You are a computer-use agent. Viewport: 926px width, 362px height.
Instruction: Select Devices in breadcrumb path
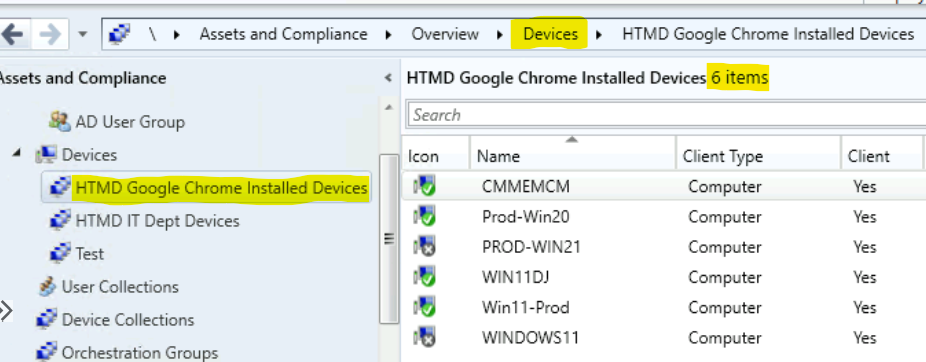pos(550,34)
